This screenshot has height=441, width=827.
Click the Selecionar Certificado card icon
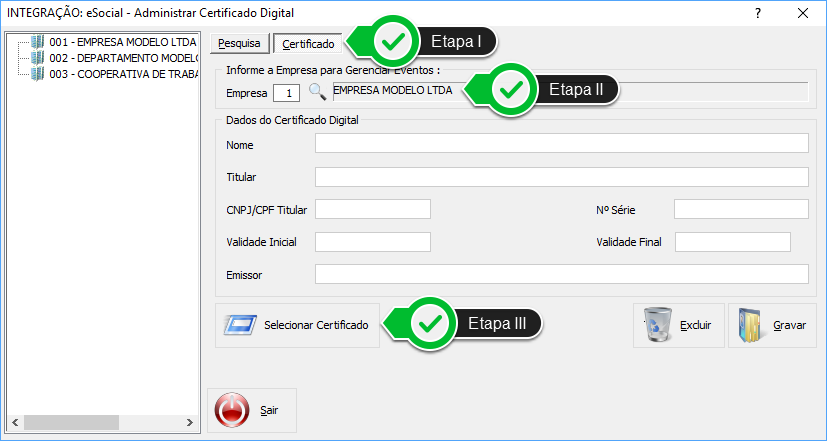point(240,325)
